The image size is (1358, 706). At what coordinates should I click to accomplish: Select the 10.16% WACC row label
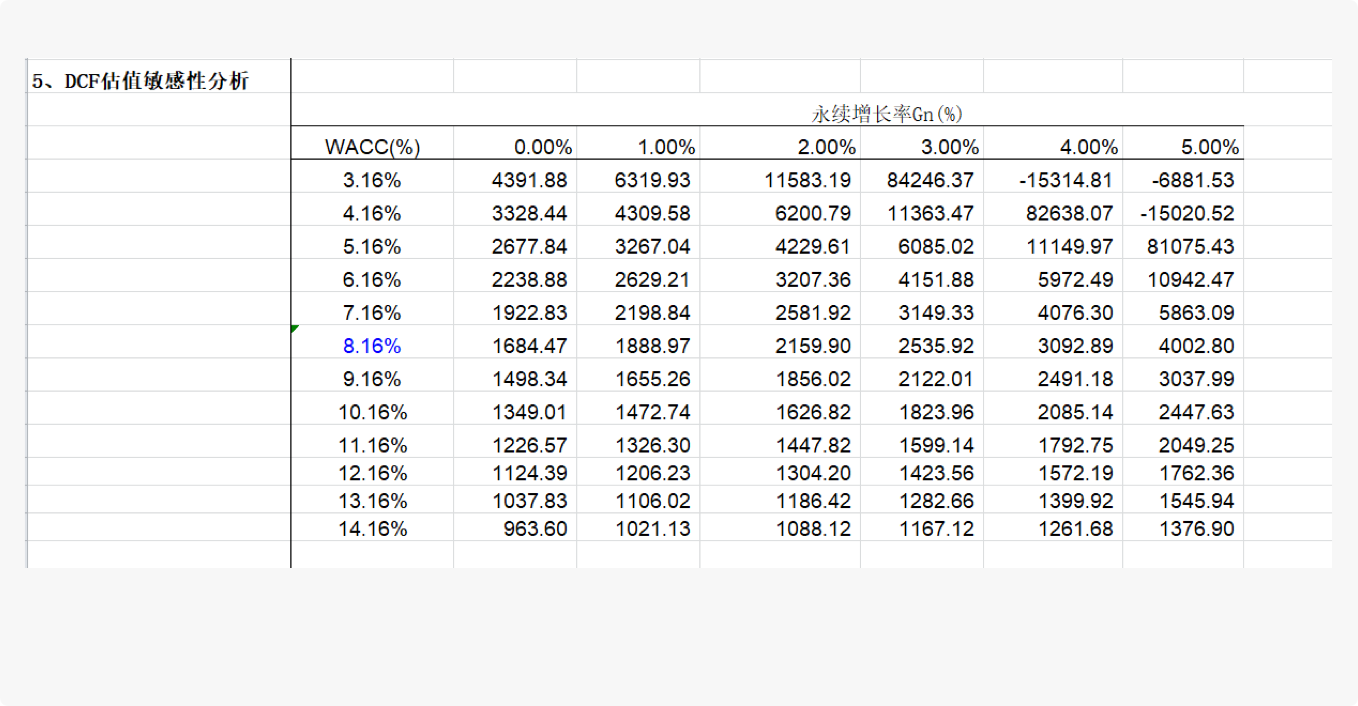click(372, 412)
